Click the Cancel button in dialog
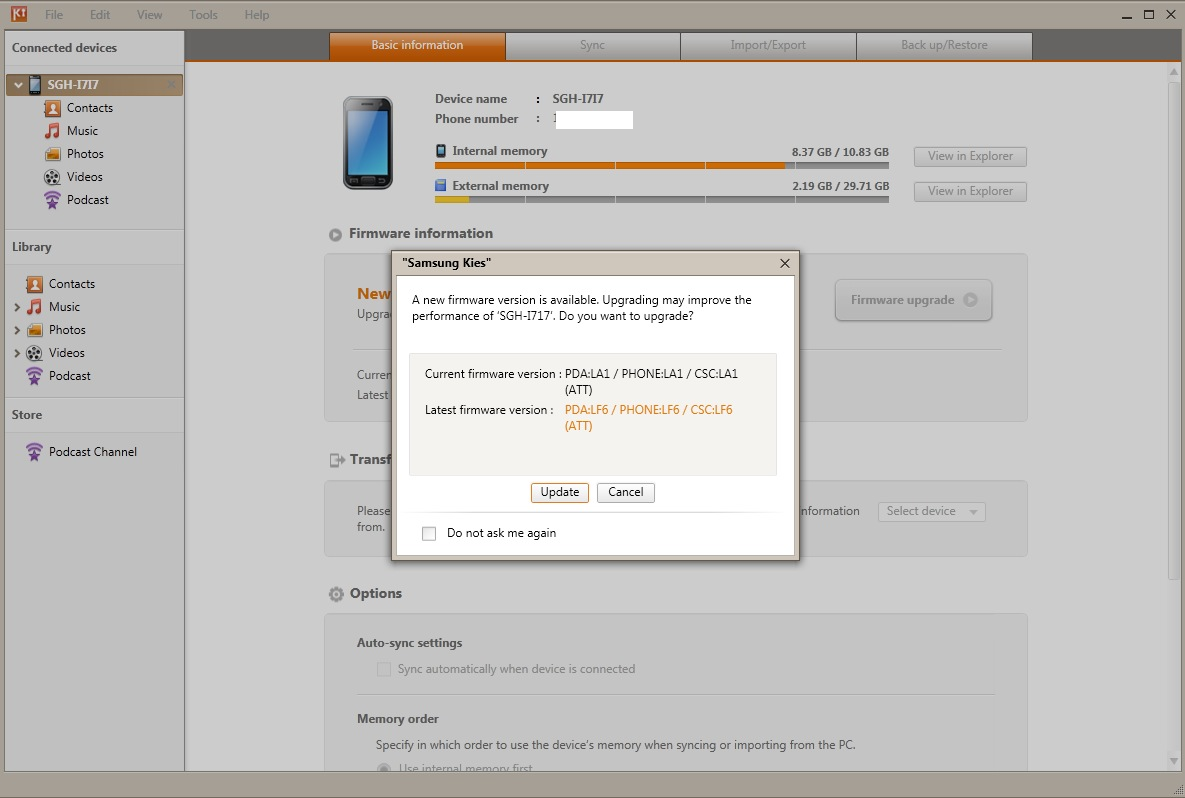The height and width of the screenshot is (798, 1185). tap(626, 492)
